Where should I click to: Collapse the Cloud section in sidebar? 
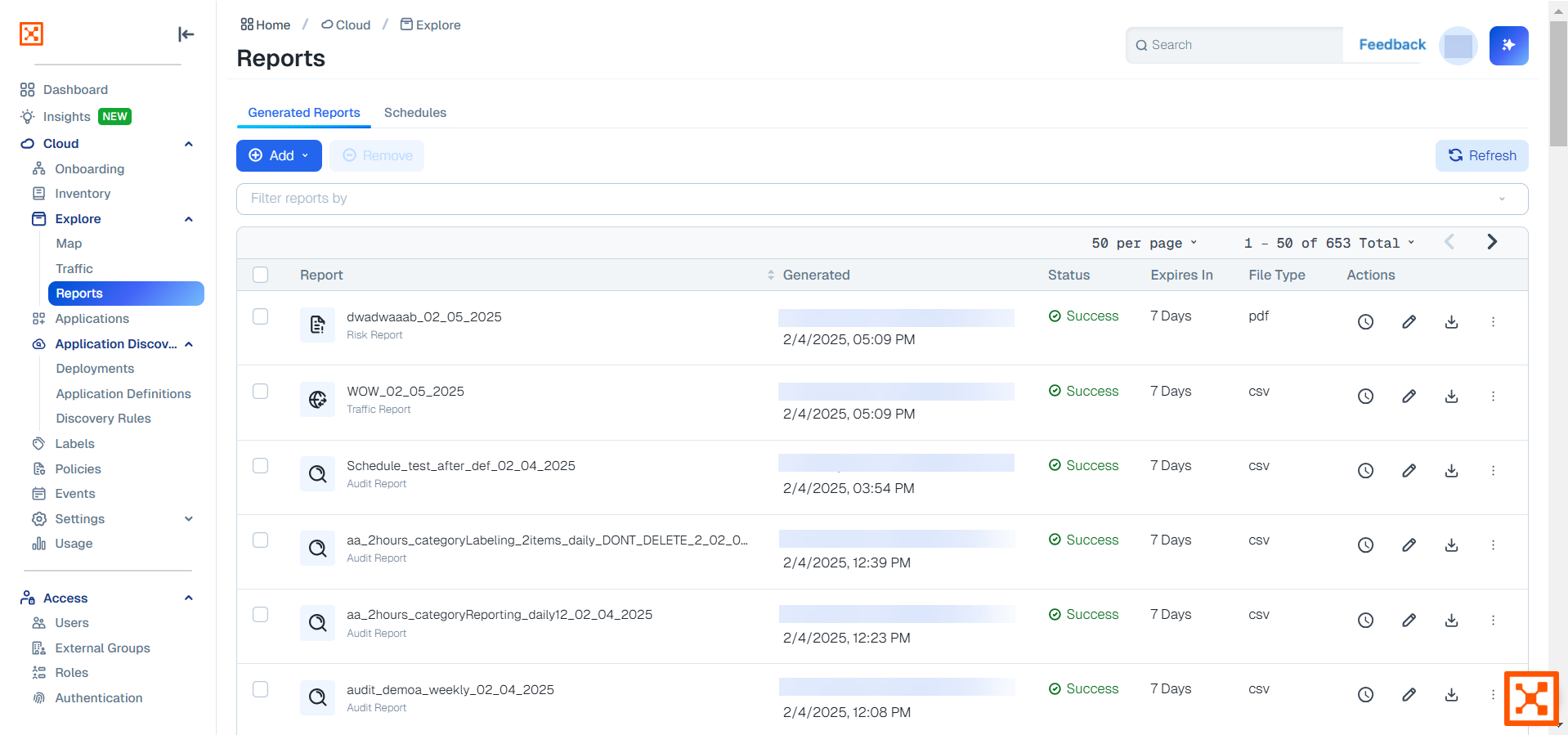point(189,144)
